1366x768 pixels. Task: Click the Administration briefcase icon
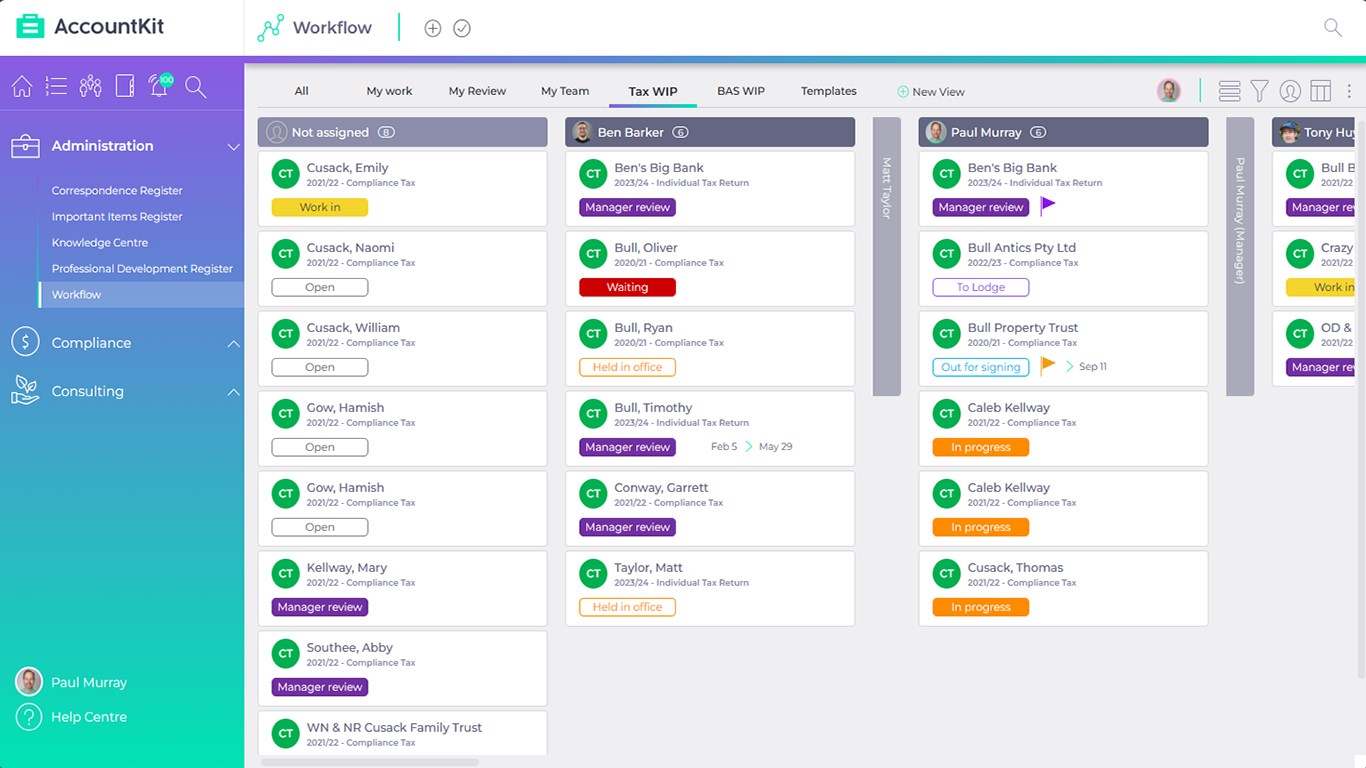(25, 146)
